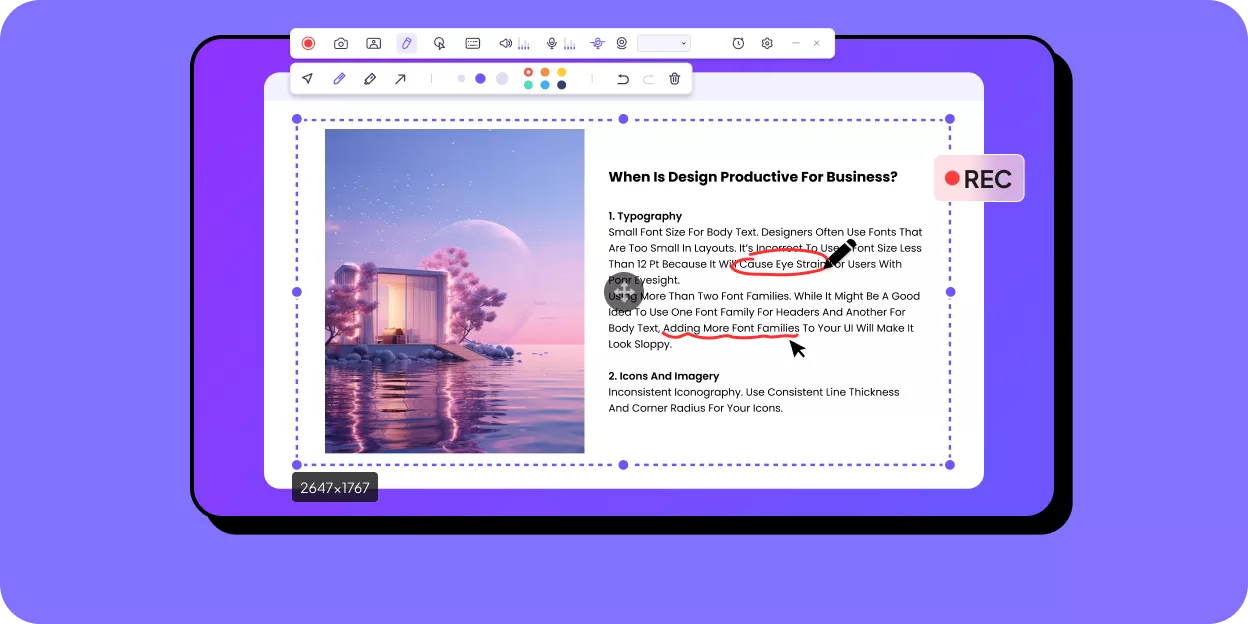This screenshot has height=624, width=1248.
Task: Click 'Look Sloppy.' text line
Action: tap(640, 344)
